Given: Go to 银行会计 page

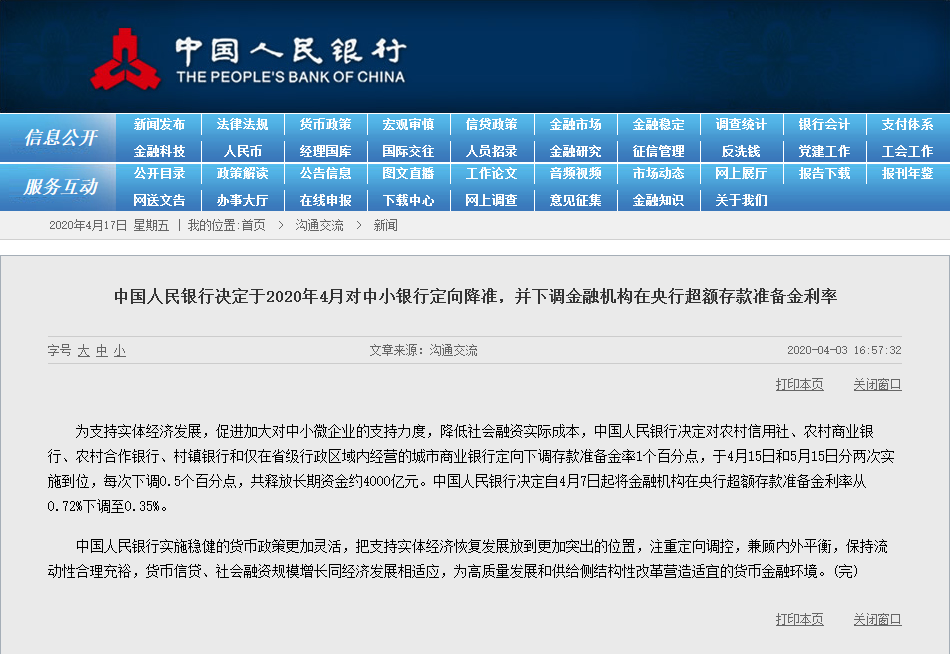Looking at the screenshot, I should [x=824, y=124].
